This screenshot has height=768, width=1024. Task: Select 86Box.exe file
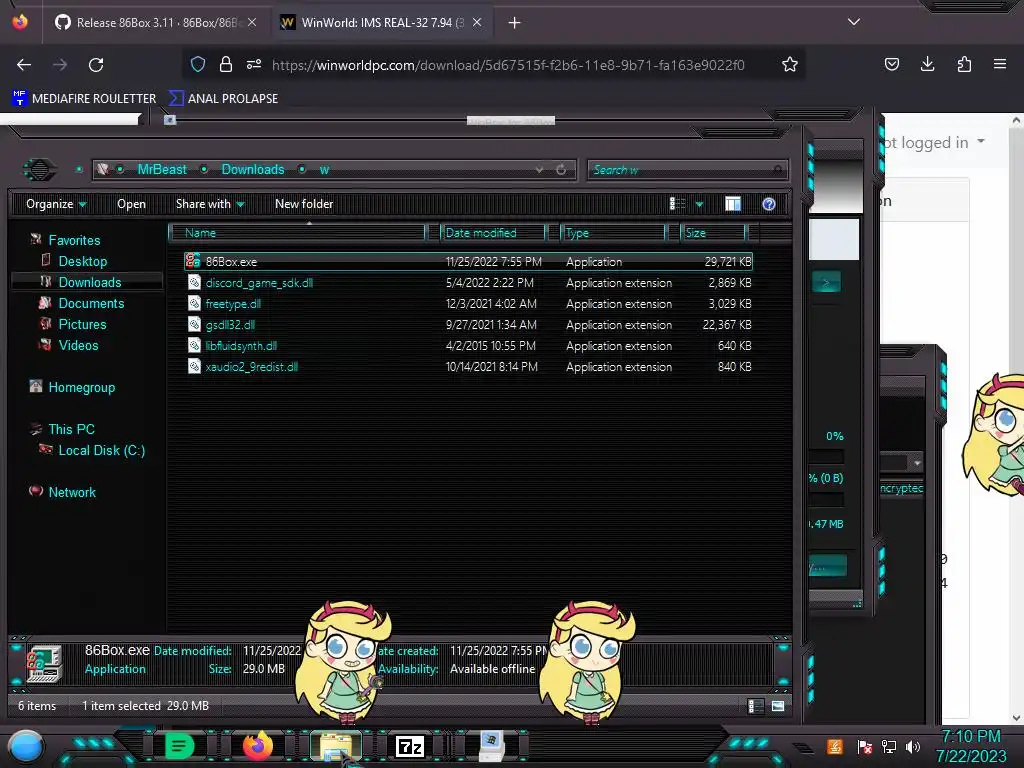click(x=468, y=262)
